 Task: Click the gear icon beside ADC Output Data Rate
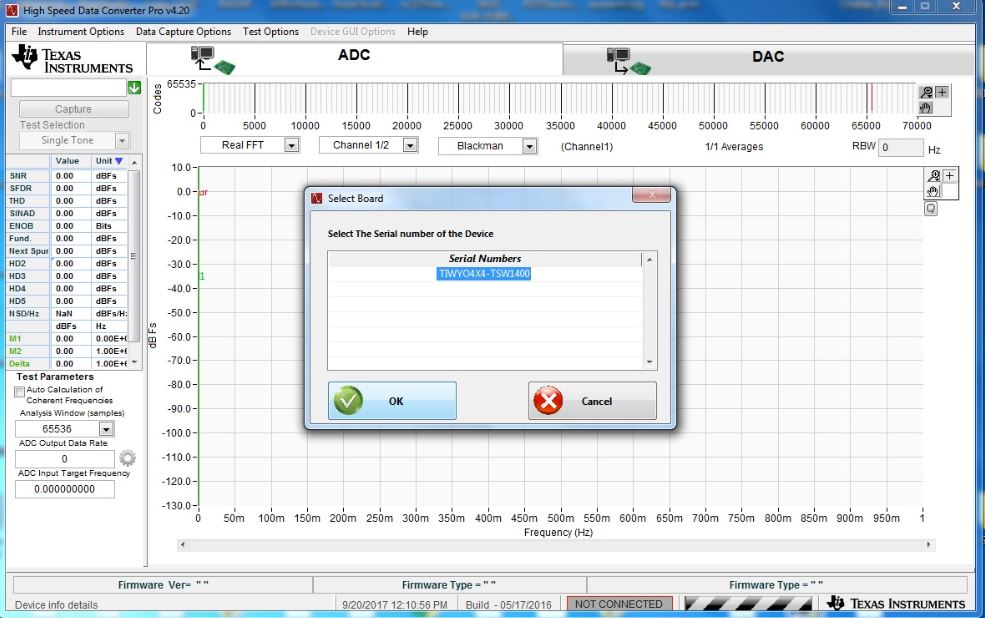pyautogui.click(x=128, y=458)
